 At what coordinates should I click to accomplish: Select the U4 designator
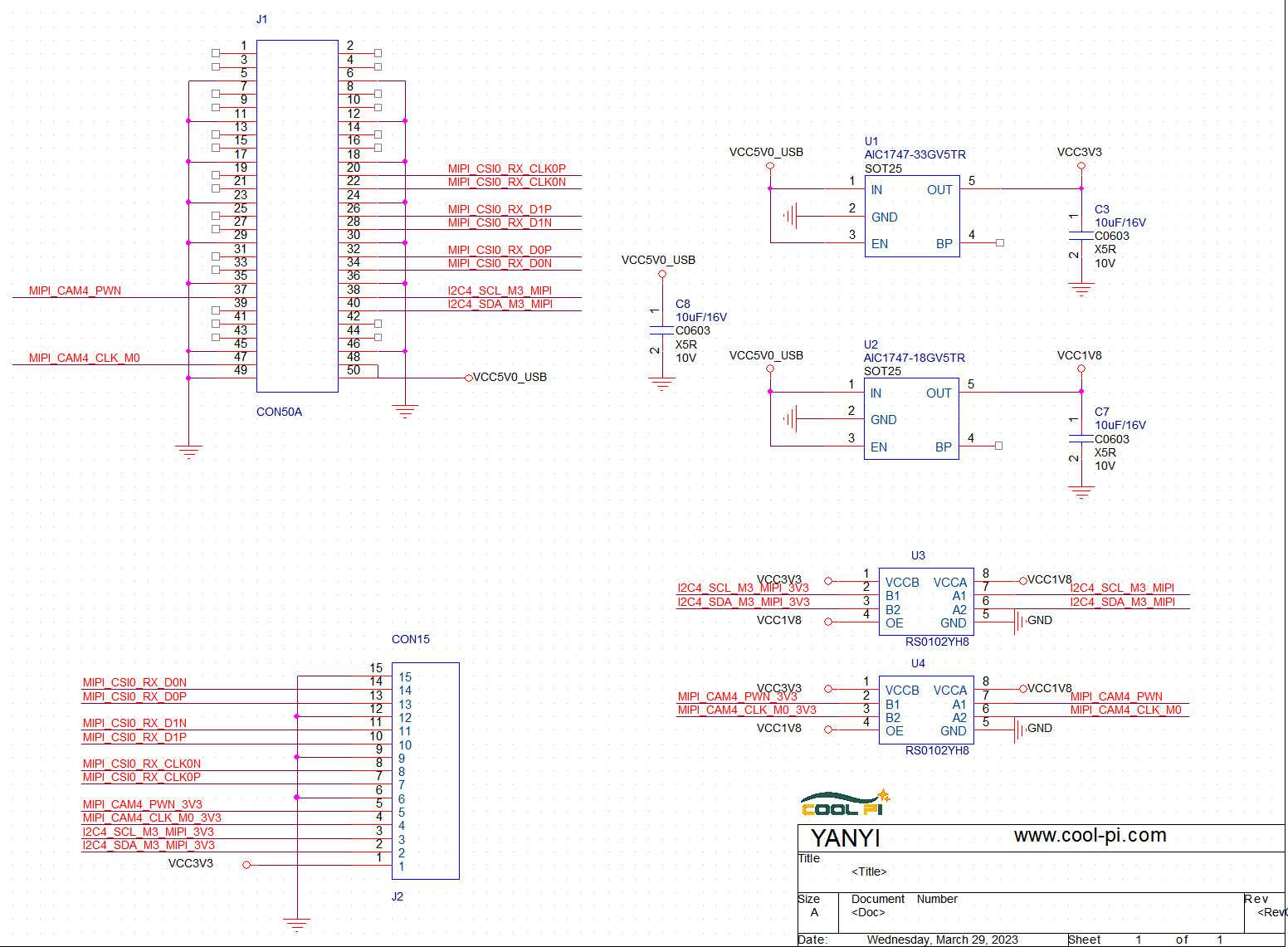coord(918,663)
